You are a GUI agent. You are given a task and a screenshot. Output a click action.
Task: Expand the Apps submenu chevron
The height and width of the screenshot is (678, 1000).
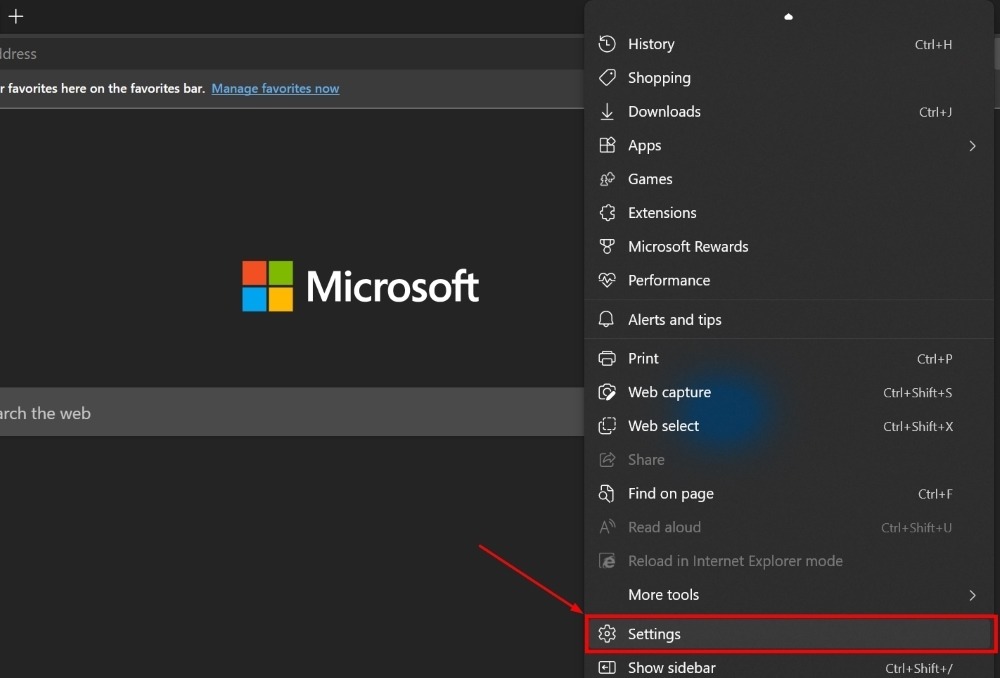click(971, 145)
